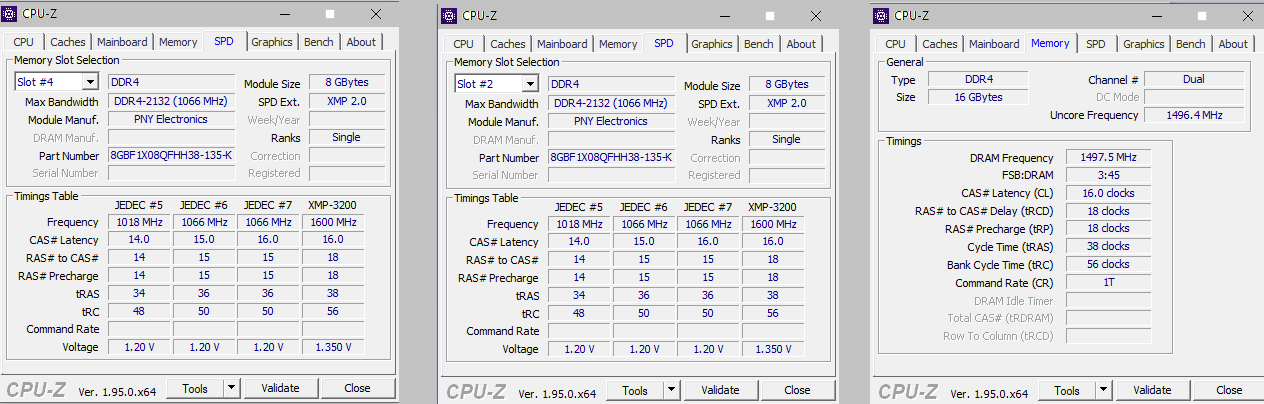Click Close button in first window
This screenshot has width=1264, height=404.
(357, 388)
